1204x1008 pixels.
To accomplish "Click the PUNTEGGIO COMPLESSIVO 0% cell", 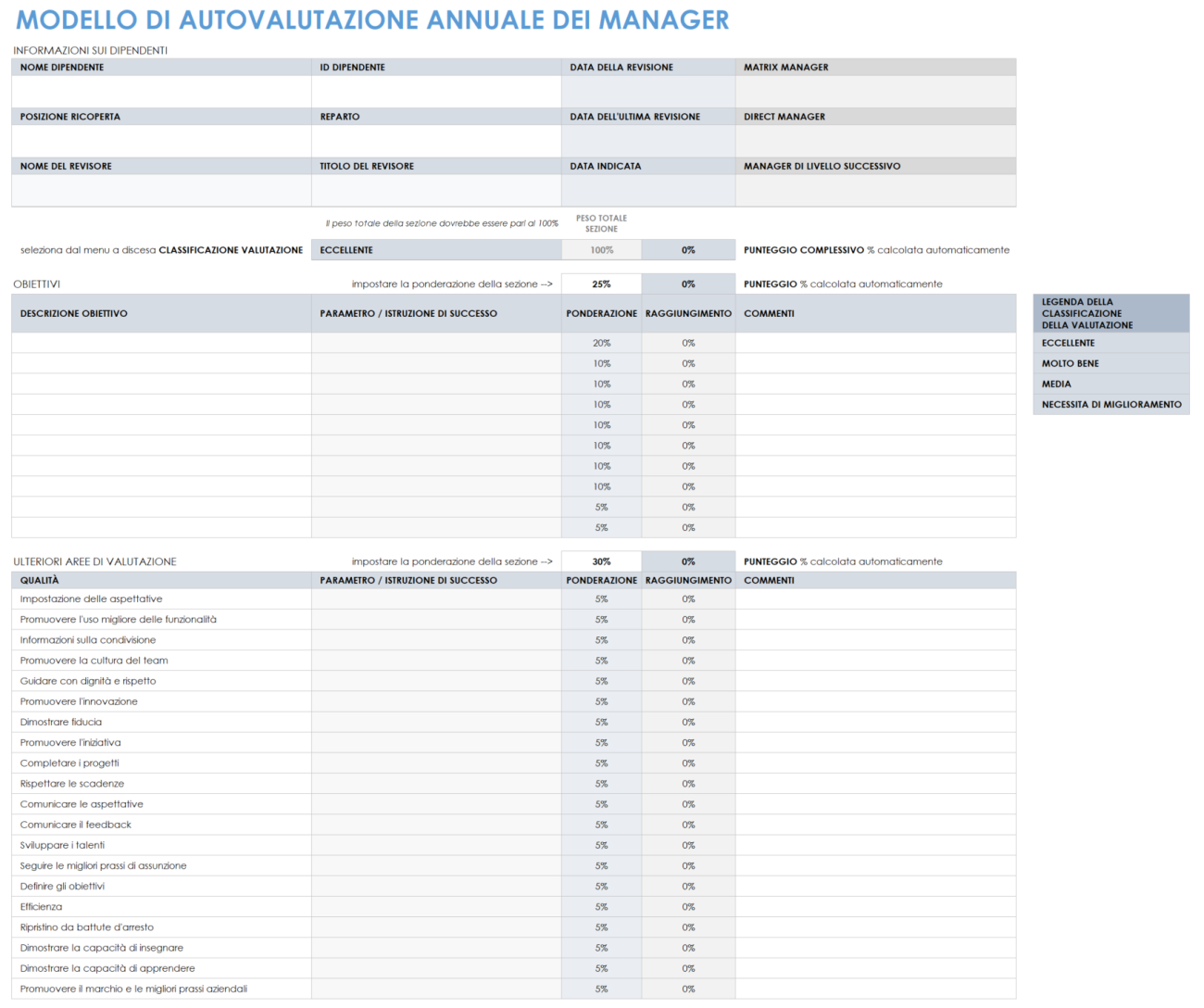I will [x=689, y=249].
